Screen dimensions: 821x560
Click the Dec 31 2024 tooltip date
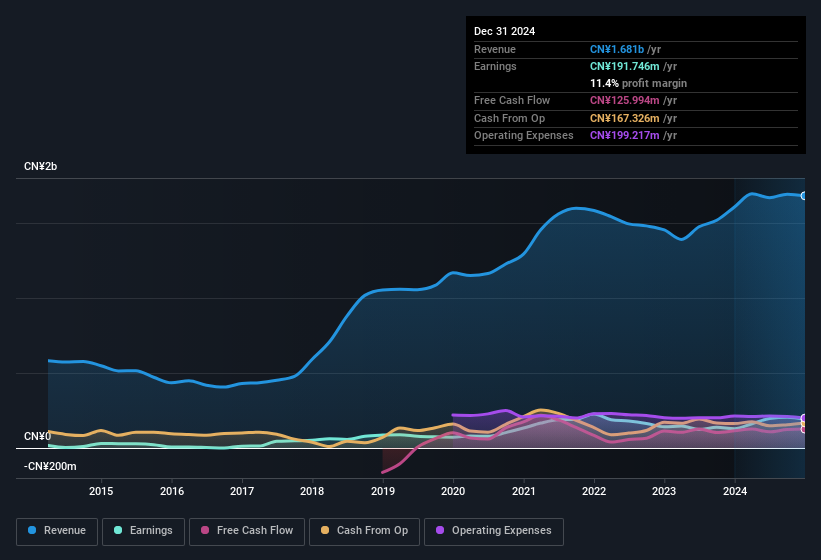point(504,31)
